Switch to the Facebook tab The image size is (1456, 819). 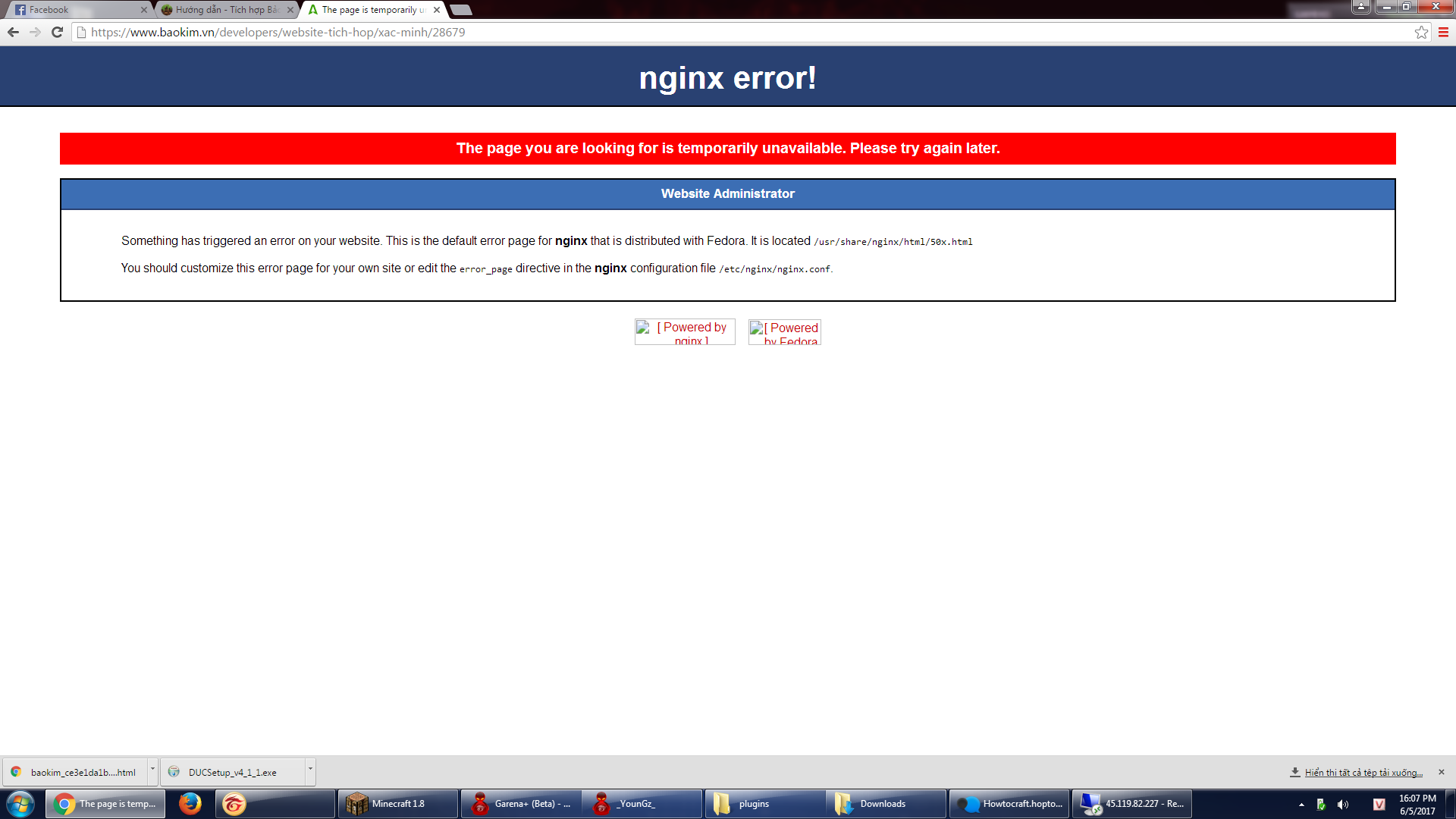click(x=76, y=10)
